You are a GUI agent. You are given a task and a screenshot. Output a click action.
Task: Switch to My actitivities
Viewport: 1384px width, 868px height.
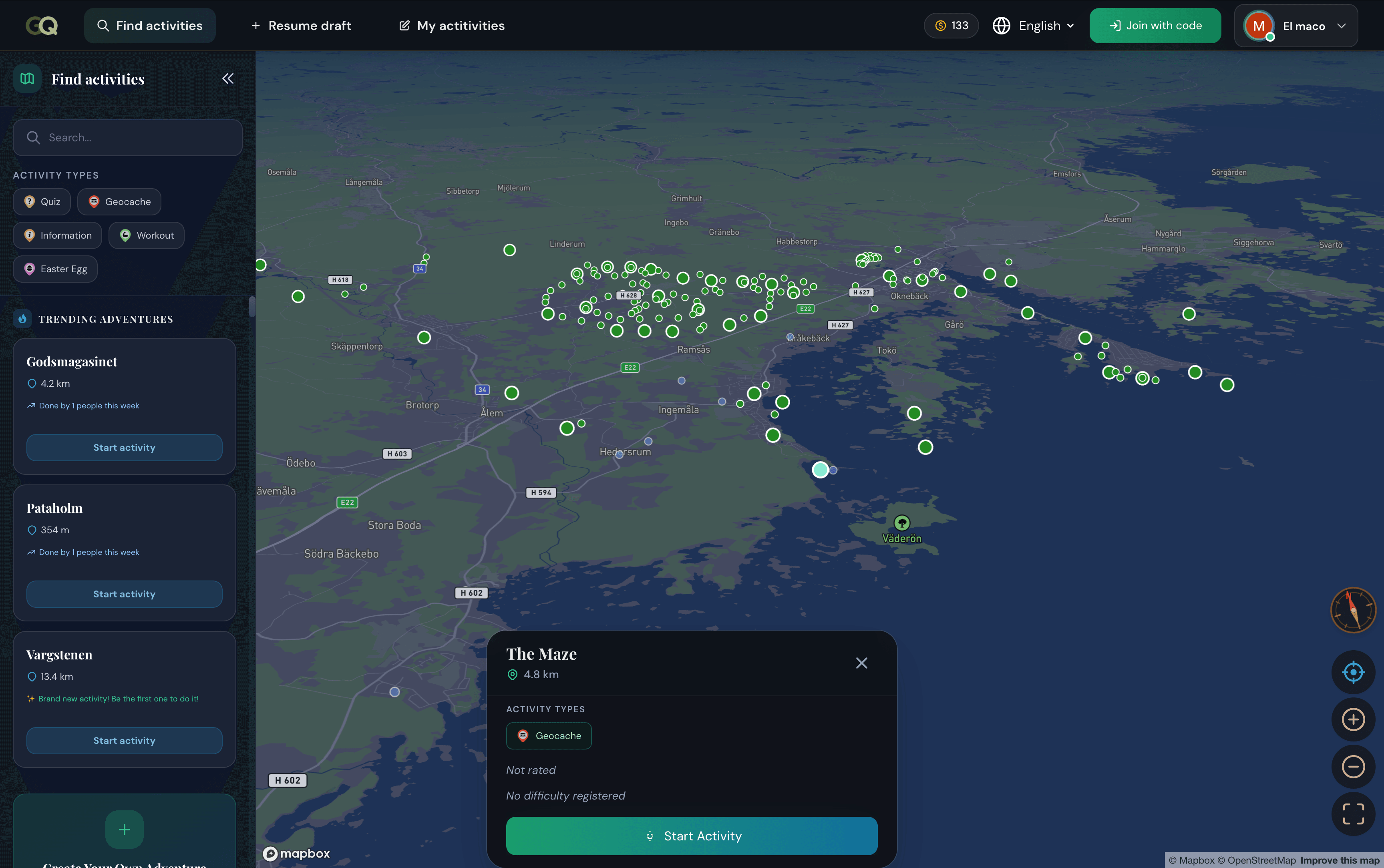(x=451, y=25)
